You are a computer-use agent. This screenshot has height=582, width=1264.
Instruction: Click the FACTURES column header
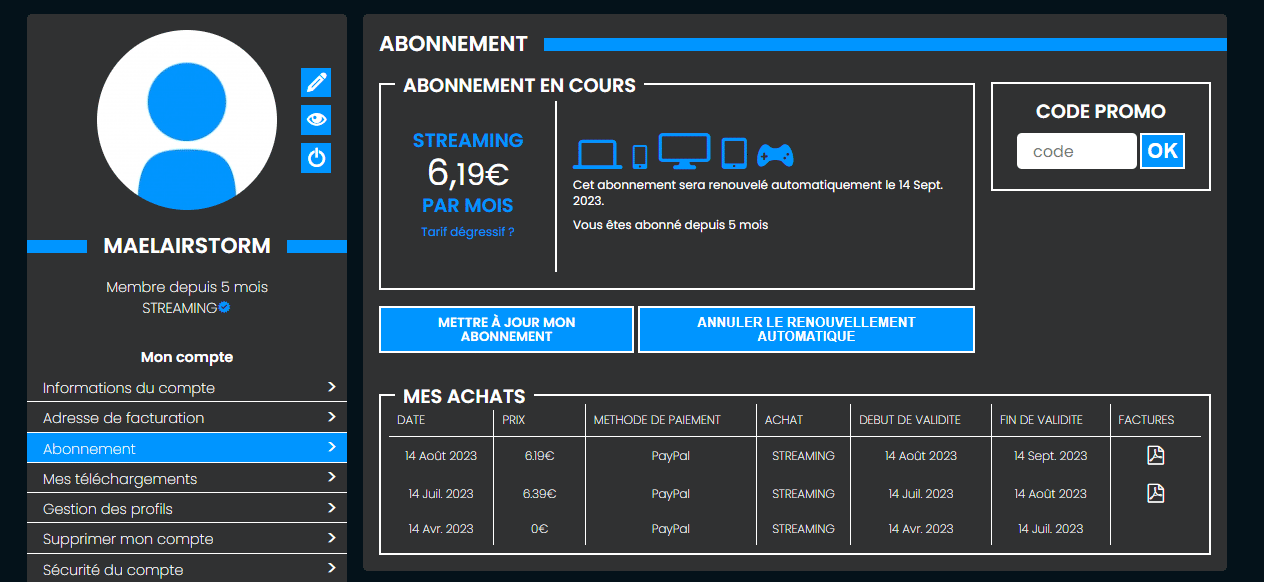click(x=1146, y=420)
